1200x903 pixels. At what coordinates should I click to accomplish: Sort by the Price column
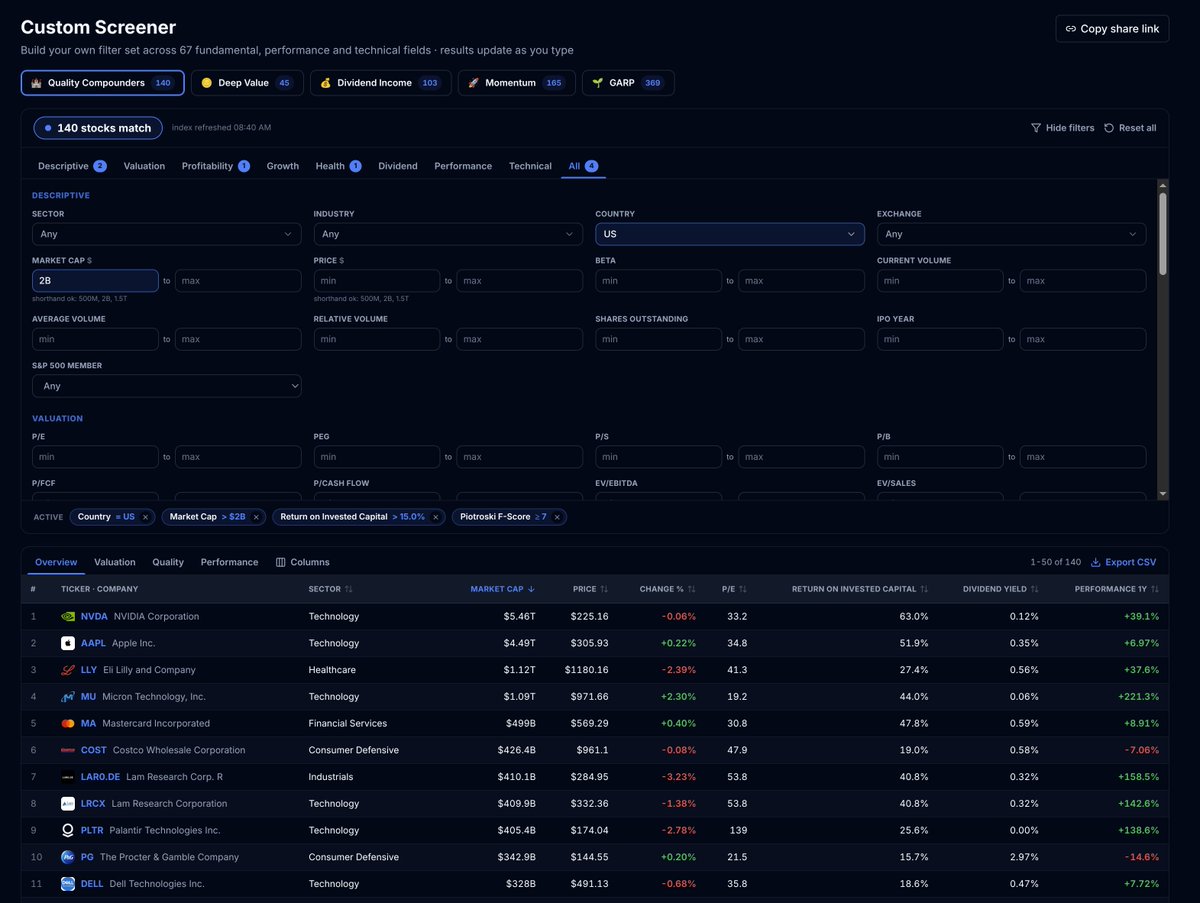[591, 589]
